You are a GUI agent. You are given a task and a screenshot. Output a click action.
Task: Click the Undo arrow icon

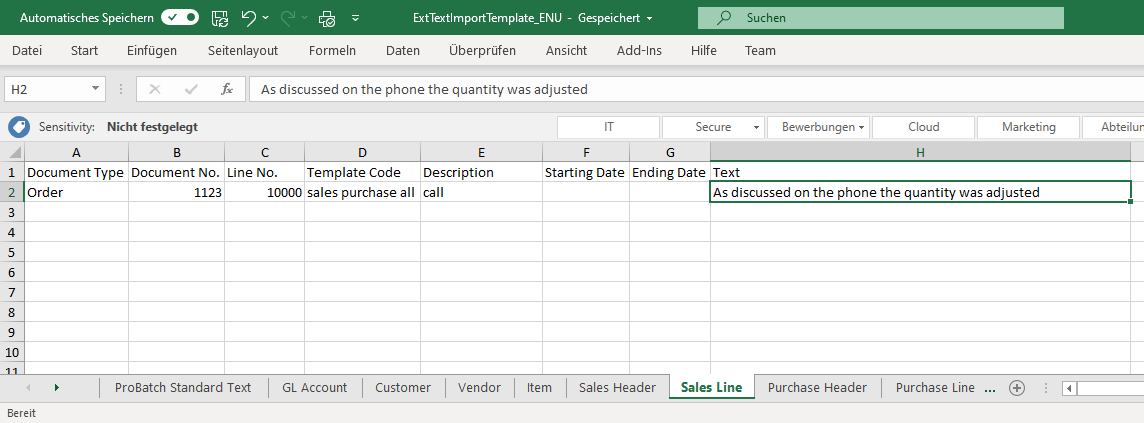coord(249,18)
